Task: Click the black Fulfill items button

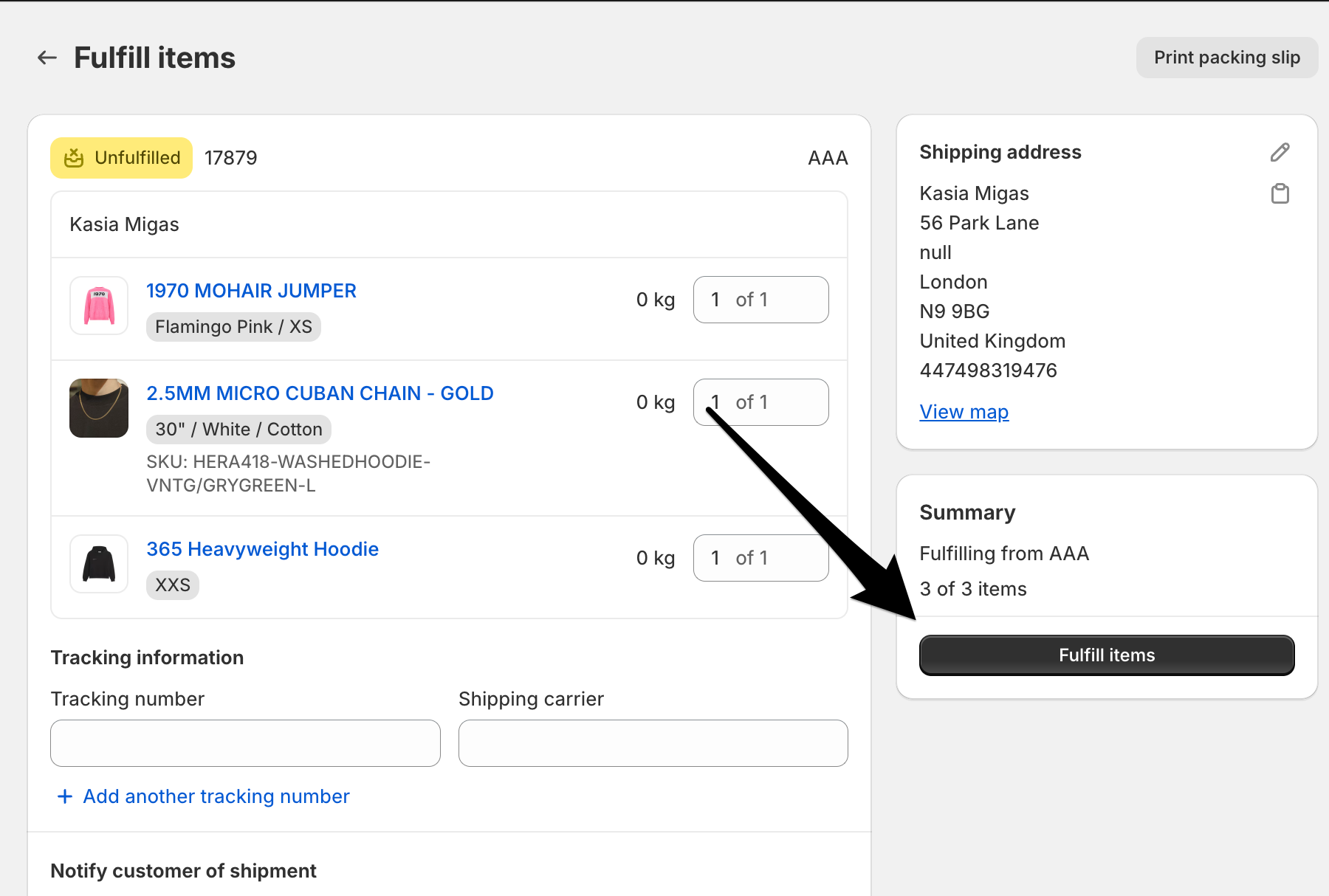Action: (x=1107, y=655)
